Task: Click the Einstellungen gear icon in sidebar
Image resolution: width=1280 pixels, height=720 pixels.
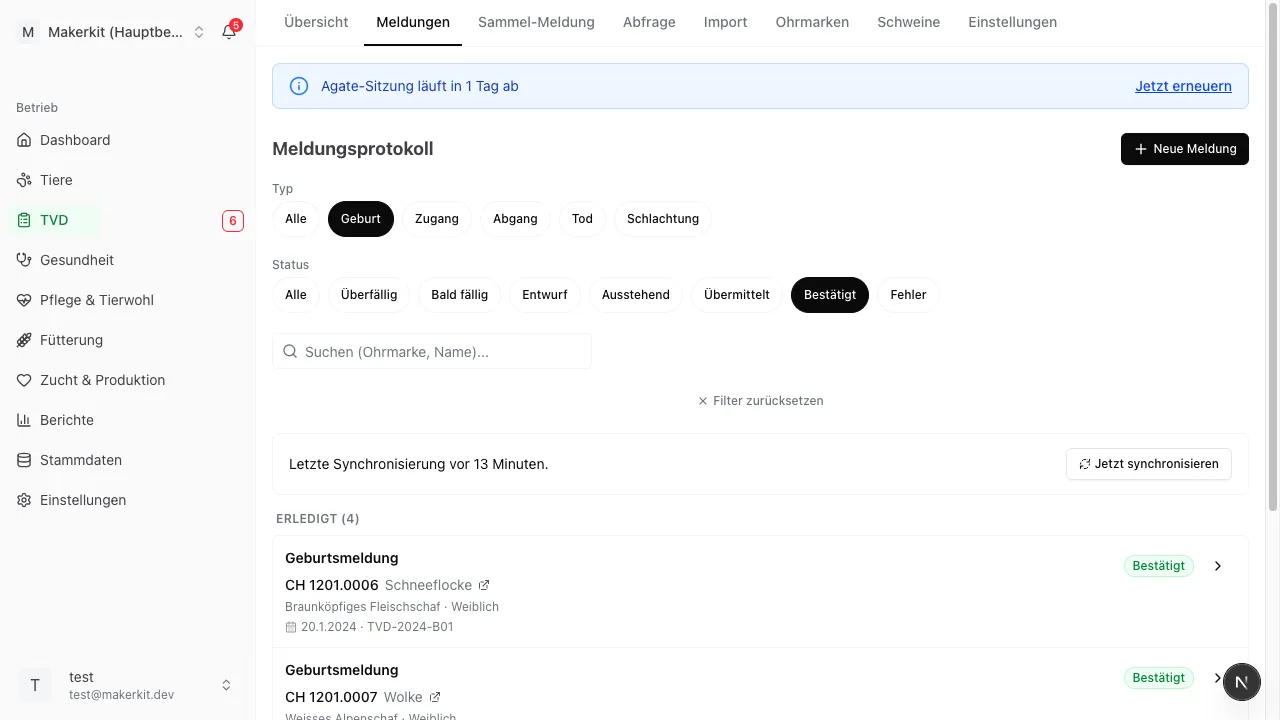Action: click(x=24, y=500)
